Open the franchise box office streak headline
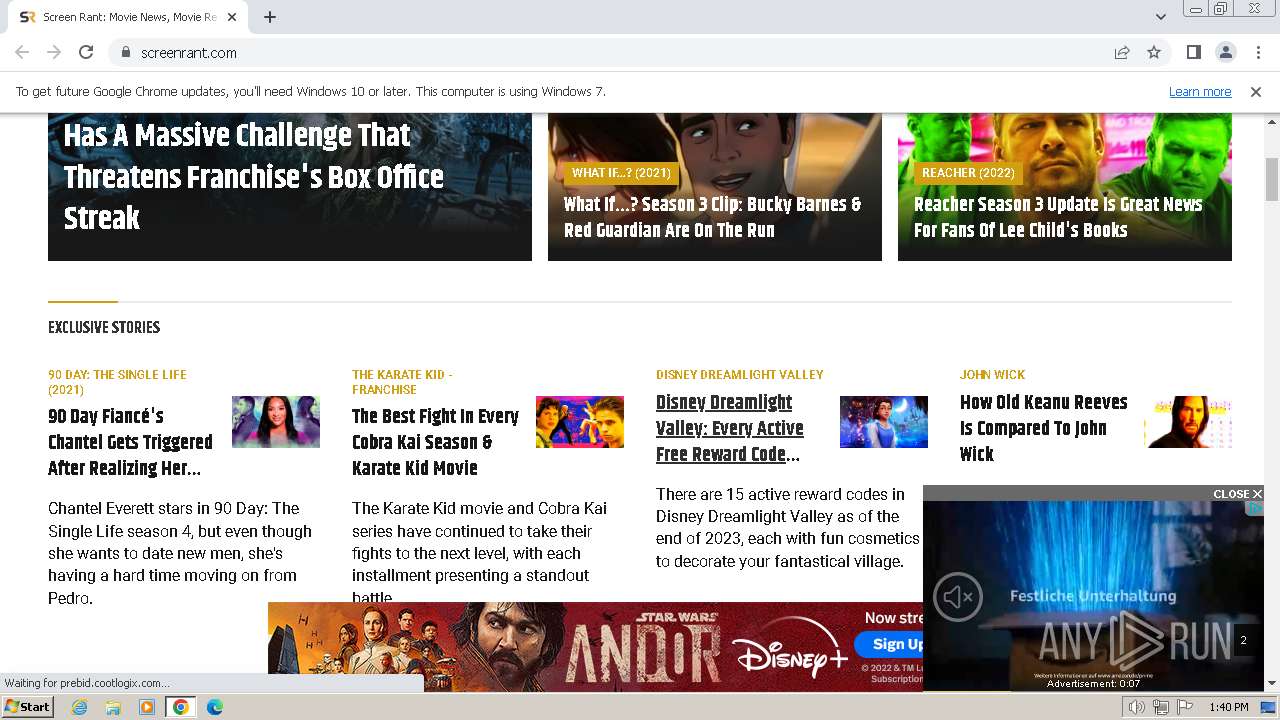 [x=254, y=176]
